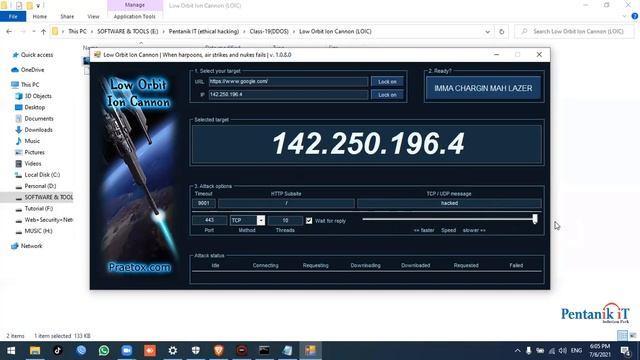Go up one folder level arrow
The image size is (640, 360).
(x=43, y=31)
